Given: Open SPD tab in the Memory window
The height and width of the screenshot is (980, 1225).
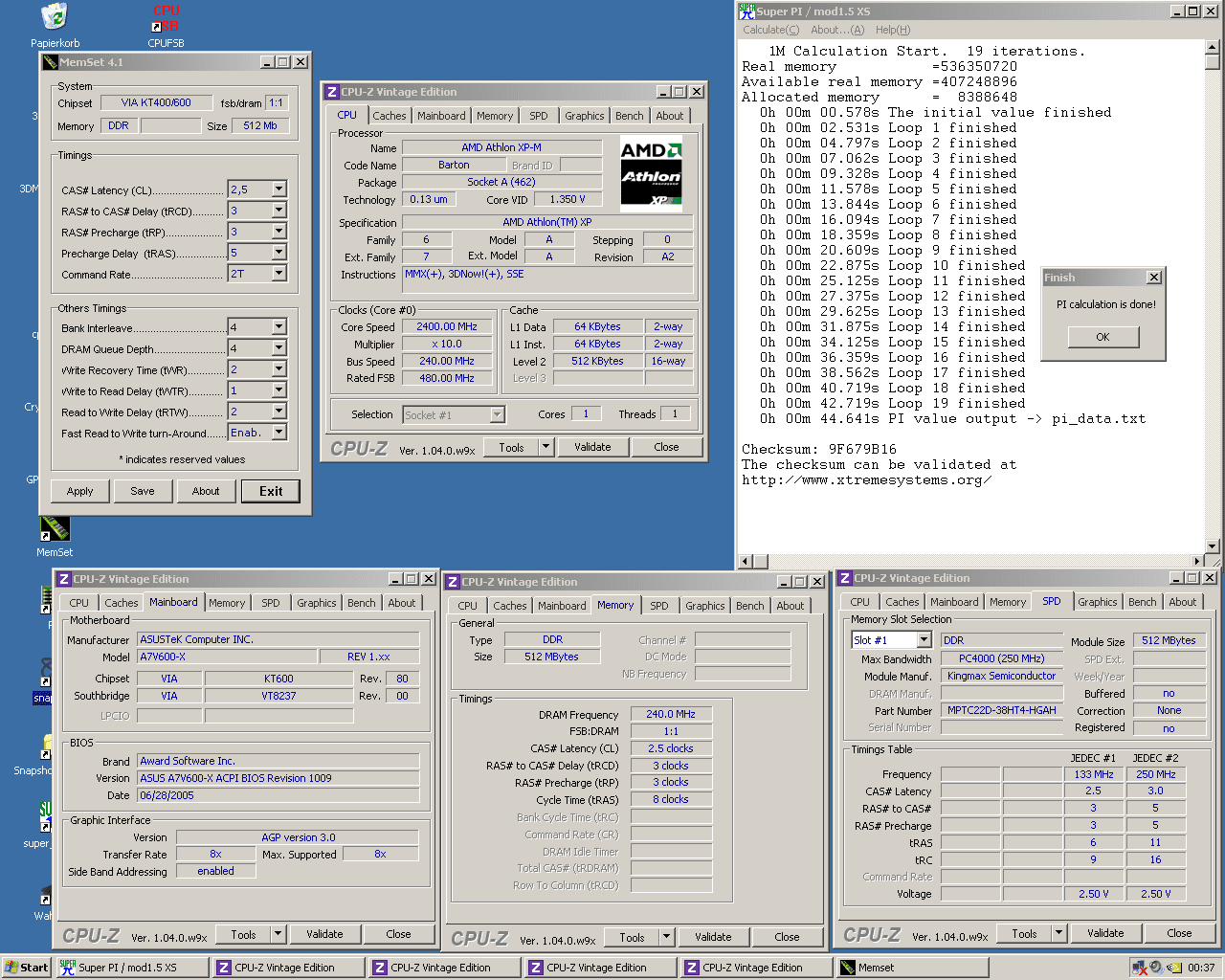Looking at the screenshot, I should (x=659, y=606).
